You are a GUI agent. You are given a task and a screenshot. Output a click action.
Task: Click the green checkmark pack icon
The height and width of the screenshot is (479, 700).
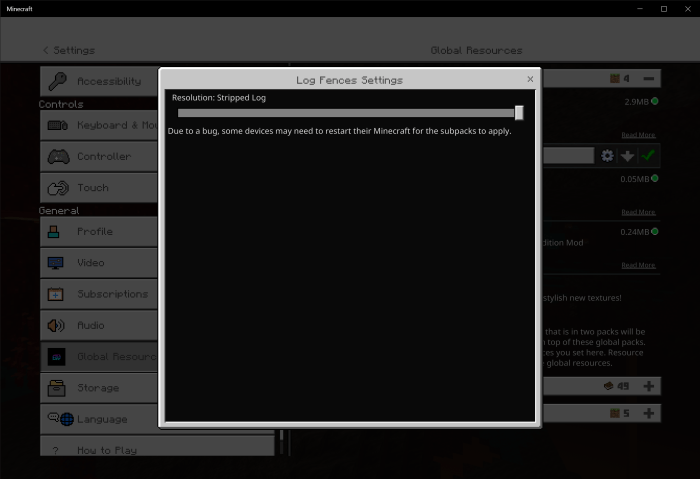tap(648, 155)
